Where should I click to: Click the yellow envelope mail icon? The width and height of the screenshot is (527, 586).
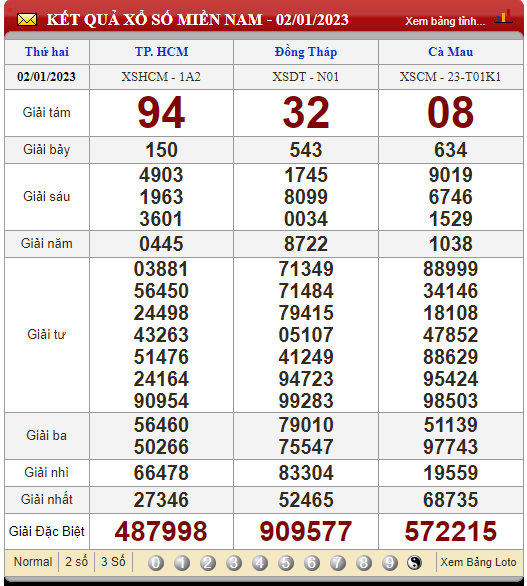27,20
